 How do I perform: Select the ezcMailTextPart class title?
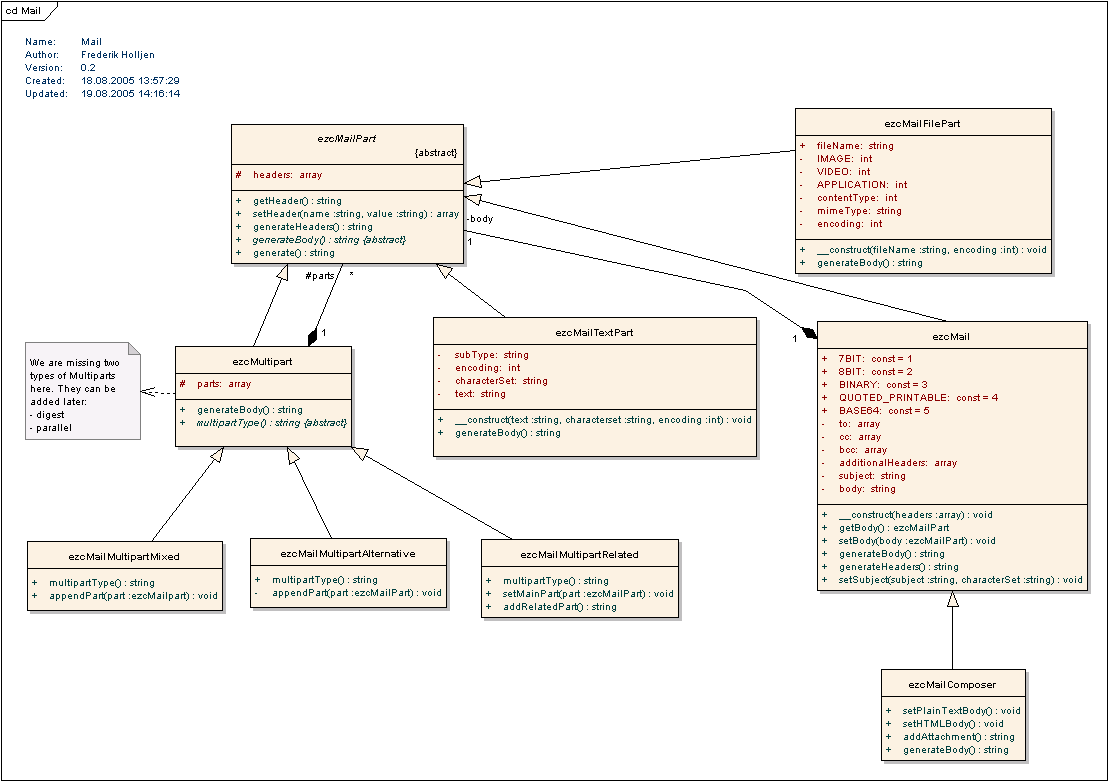tap(594, 332)
